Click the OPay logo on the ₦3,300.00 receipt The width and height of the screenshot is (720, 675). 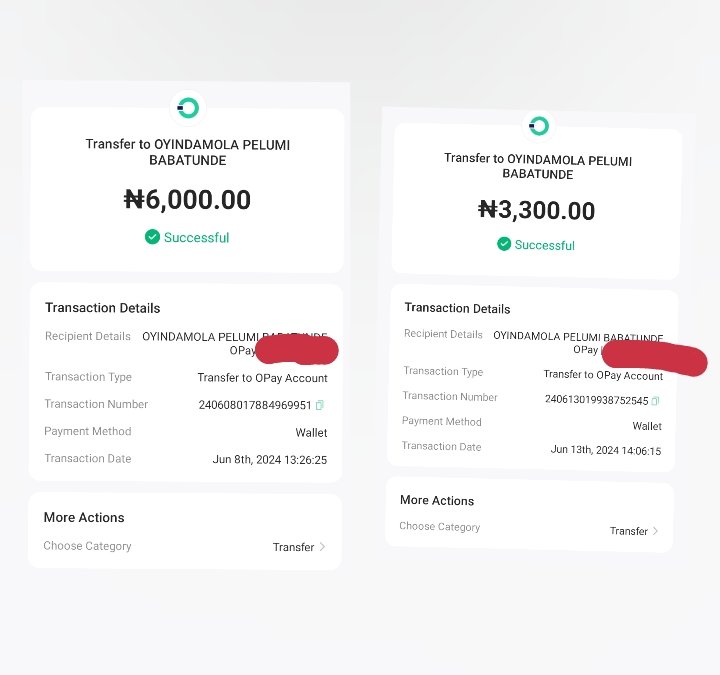click(x=539, y=125)
